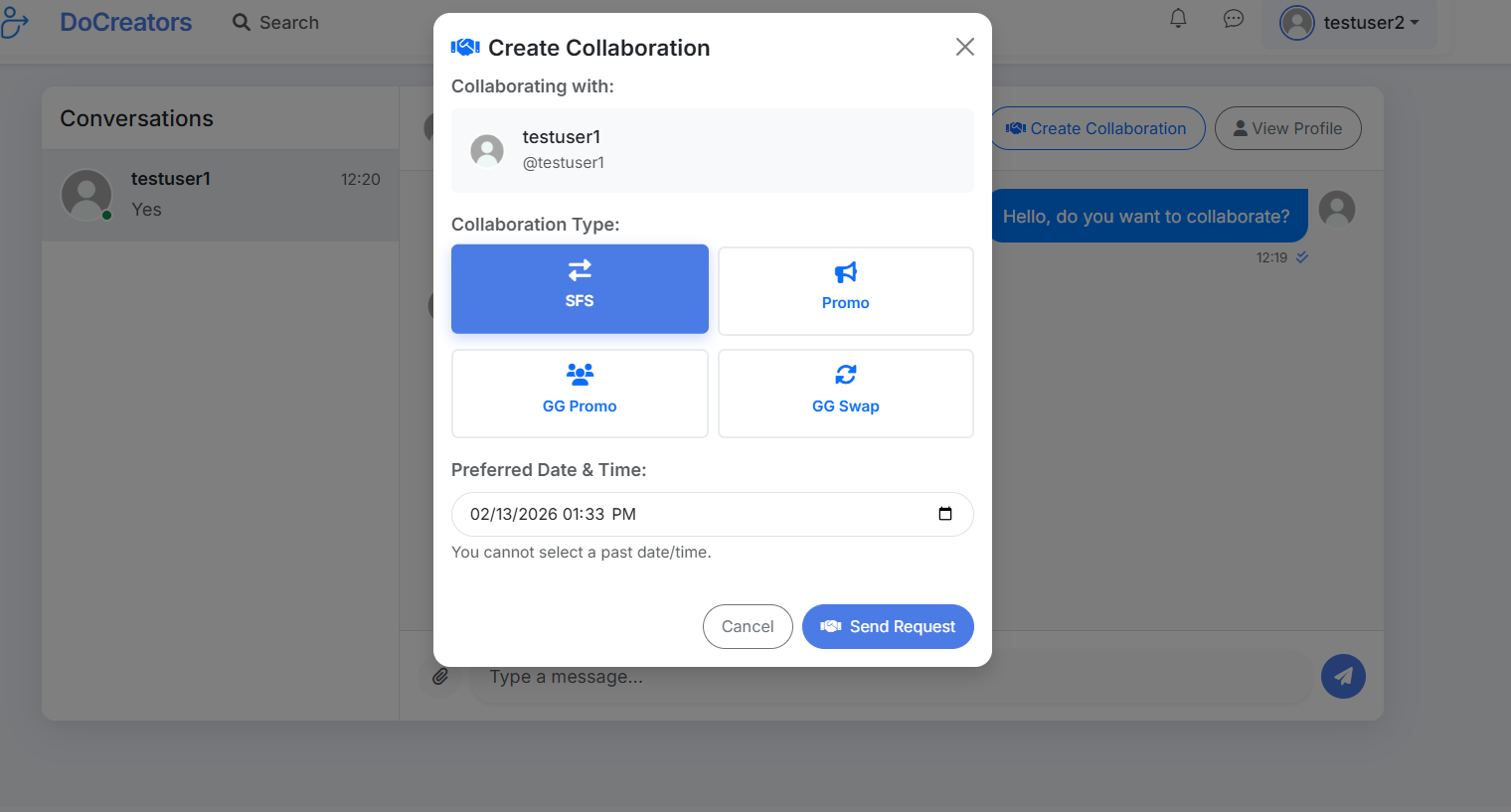The height and width of the screenshot is (812, 1511).
Task: Click the DoCreators logo icon
Action: coord(16,22)
